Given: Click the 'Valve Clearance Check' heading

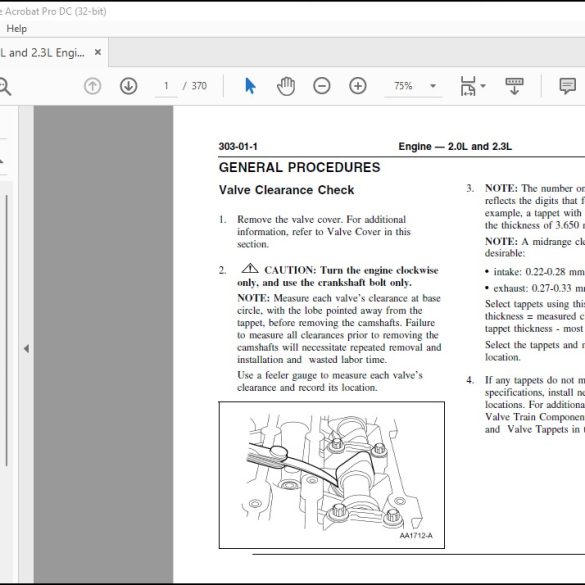Looking at the screenshot, I should (x=287, y=190).
